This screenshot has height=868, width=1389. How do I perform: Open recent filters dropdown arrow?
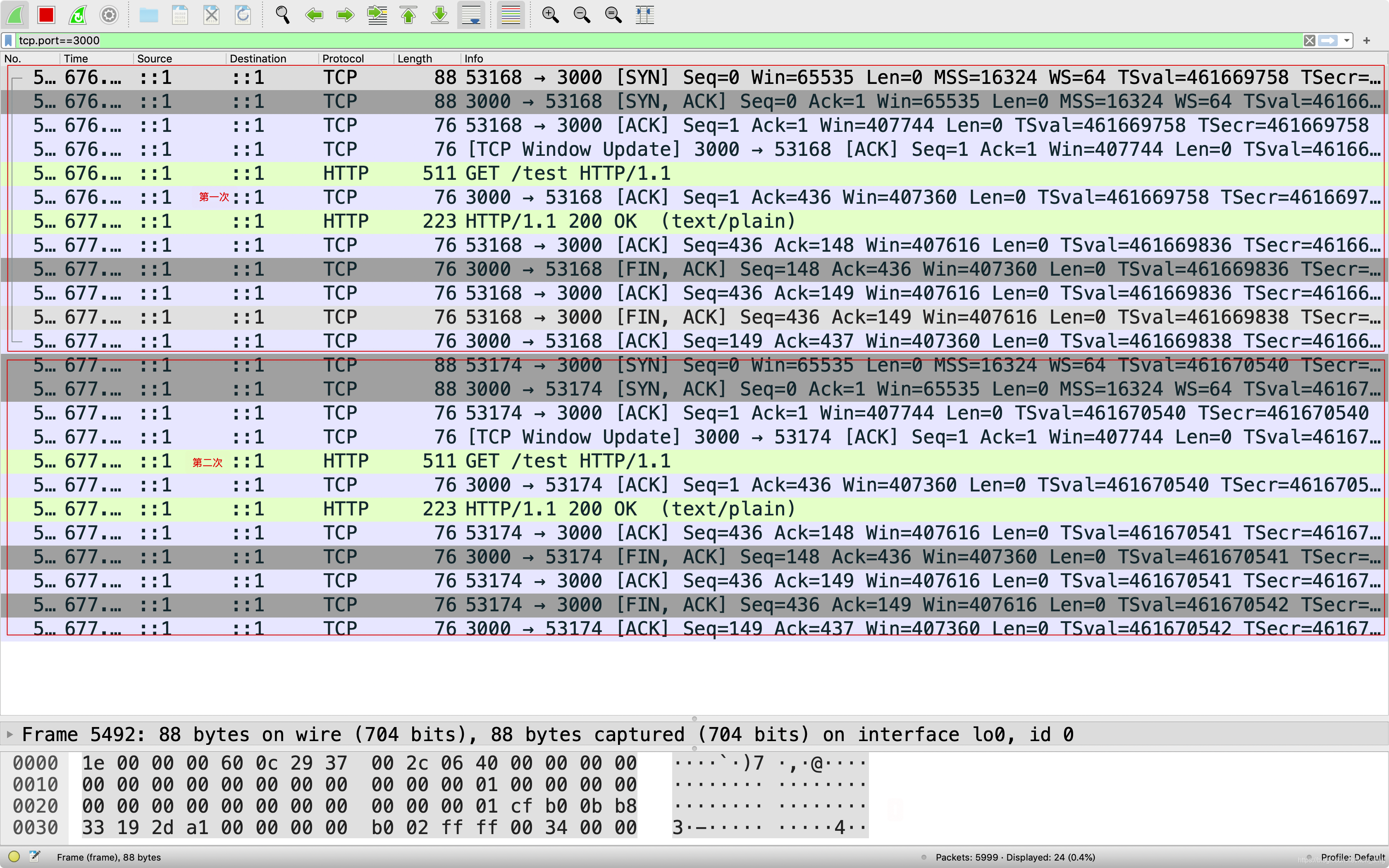[x=1346, y=40]
